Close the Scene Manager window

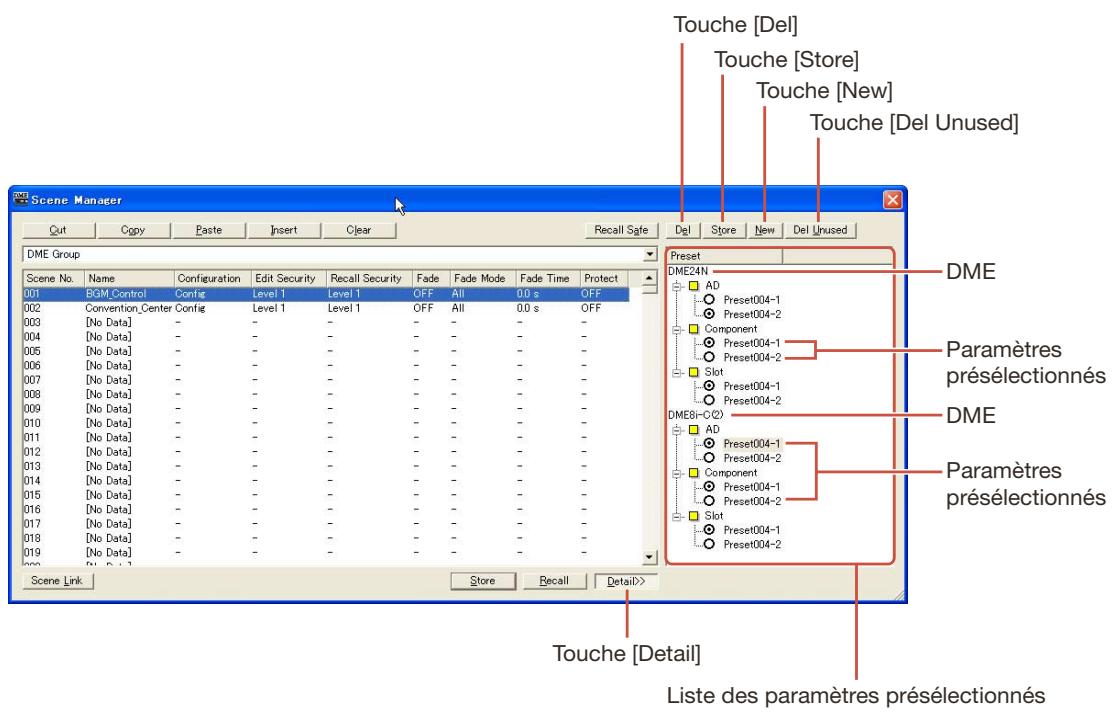tap(893, 200)
